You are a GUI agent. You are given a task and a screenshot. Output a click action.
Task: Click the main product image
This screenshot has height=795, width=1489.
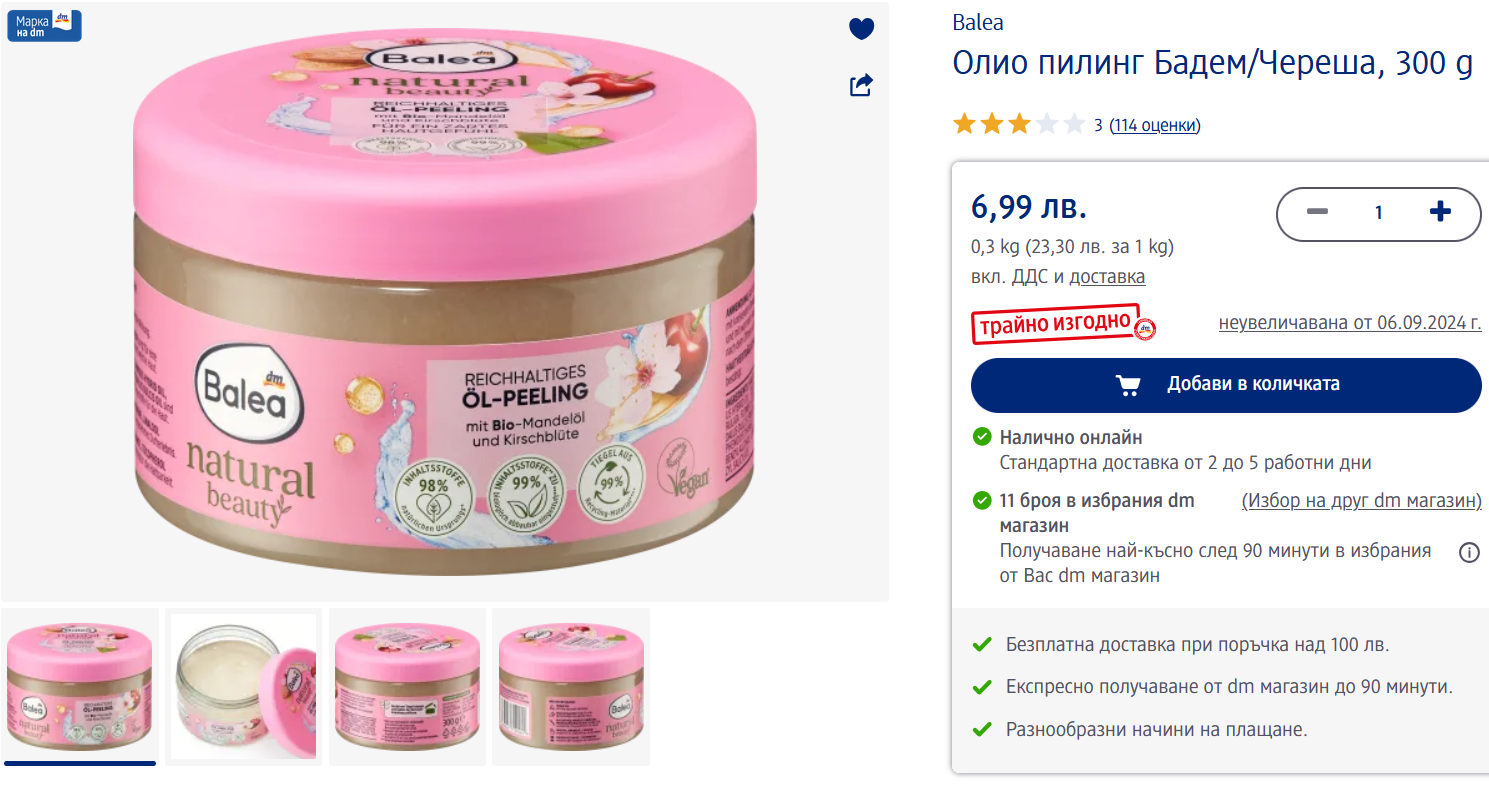(444, 301)
